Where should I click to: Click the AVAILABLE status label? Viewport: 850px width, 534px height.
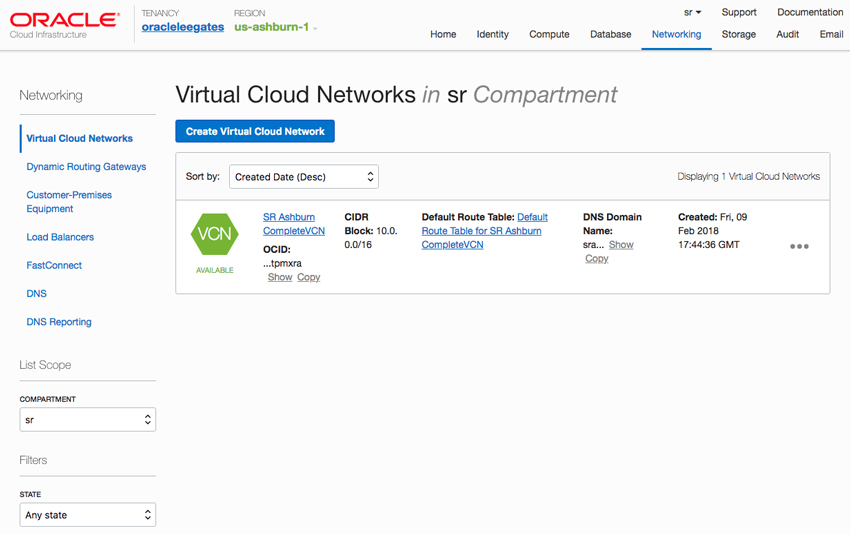point(215,270)
